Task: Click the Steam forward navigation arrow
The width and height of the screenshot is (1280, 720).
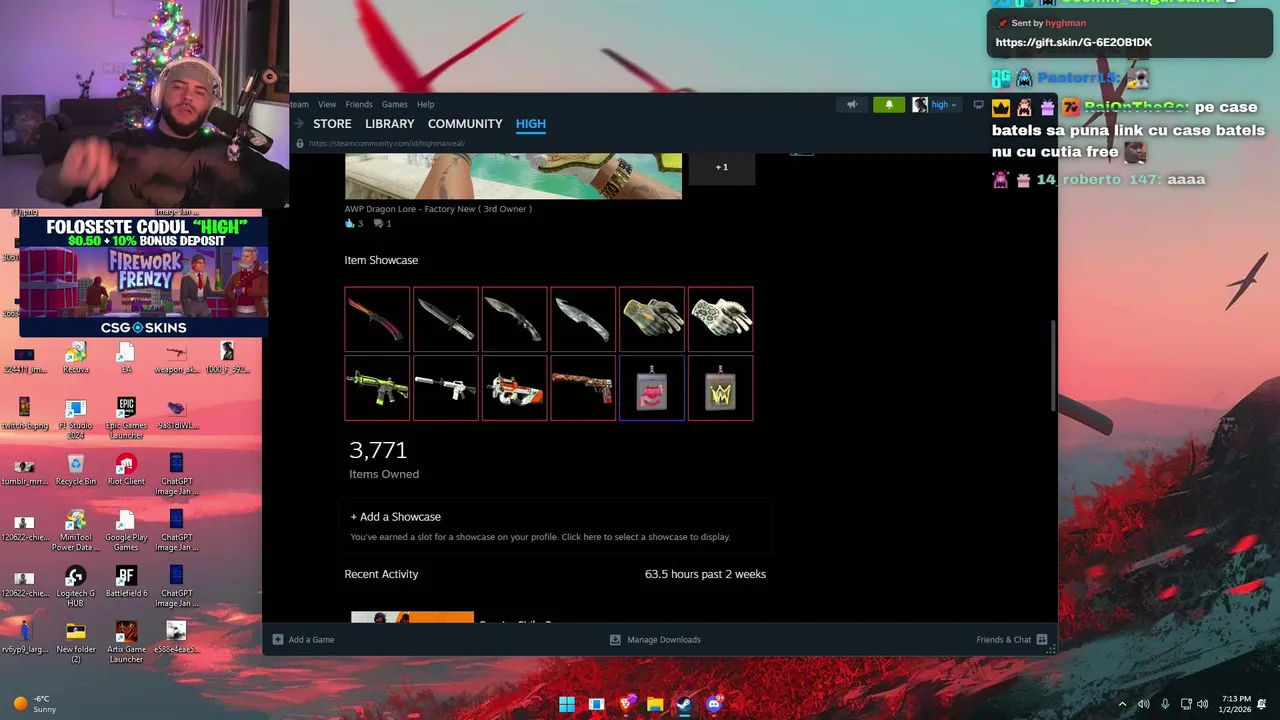Action: tap(298, 124)
